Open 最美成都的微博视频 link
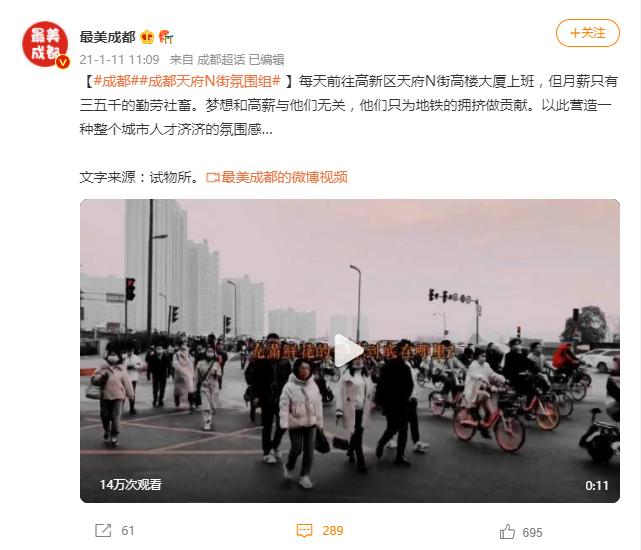This screenshot has height=550, width=641. pyautogui.click(x=285, y=177)
